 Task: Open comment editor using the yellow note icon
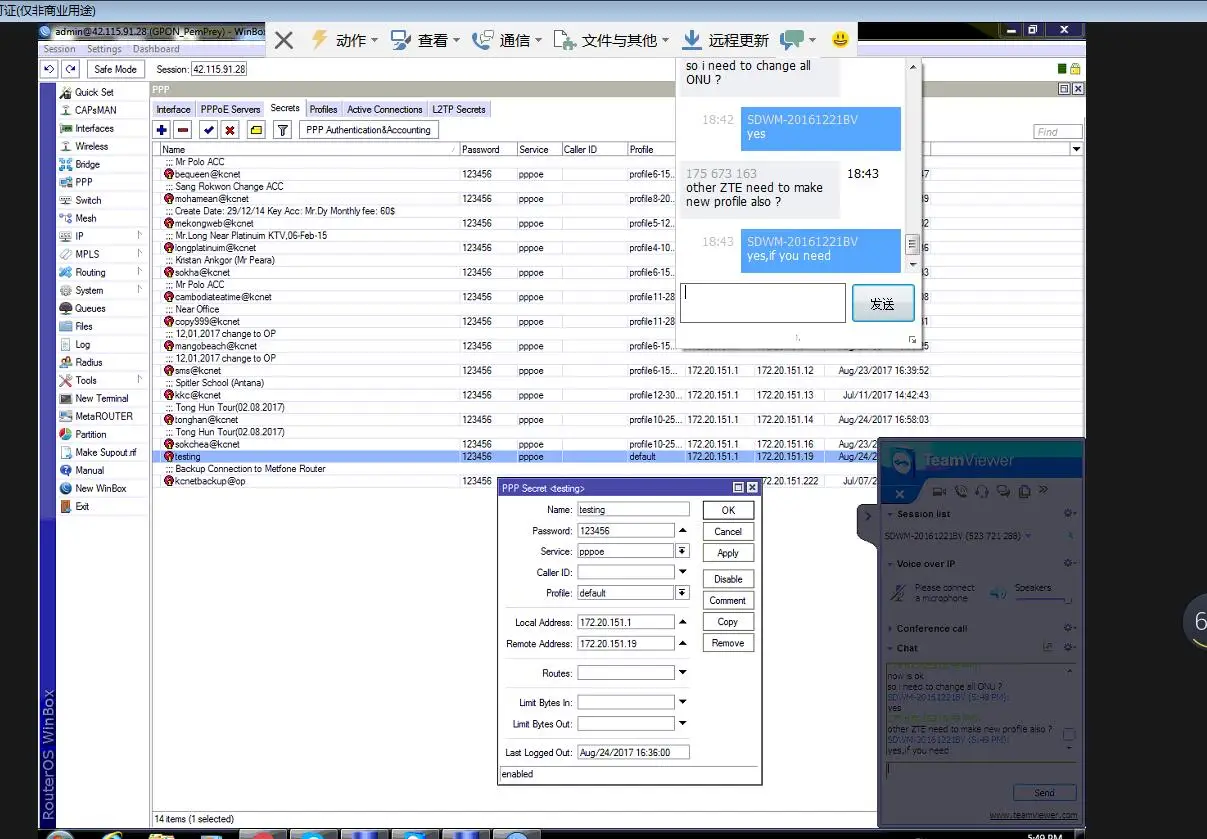[x=256, y=129]
